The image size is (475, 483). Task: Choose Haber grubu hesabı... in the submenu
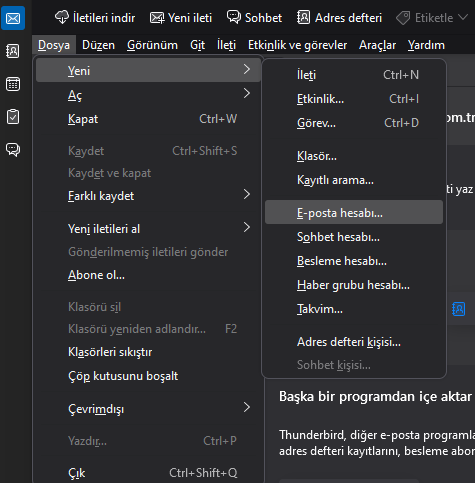click(354, 285)
